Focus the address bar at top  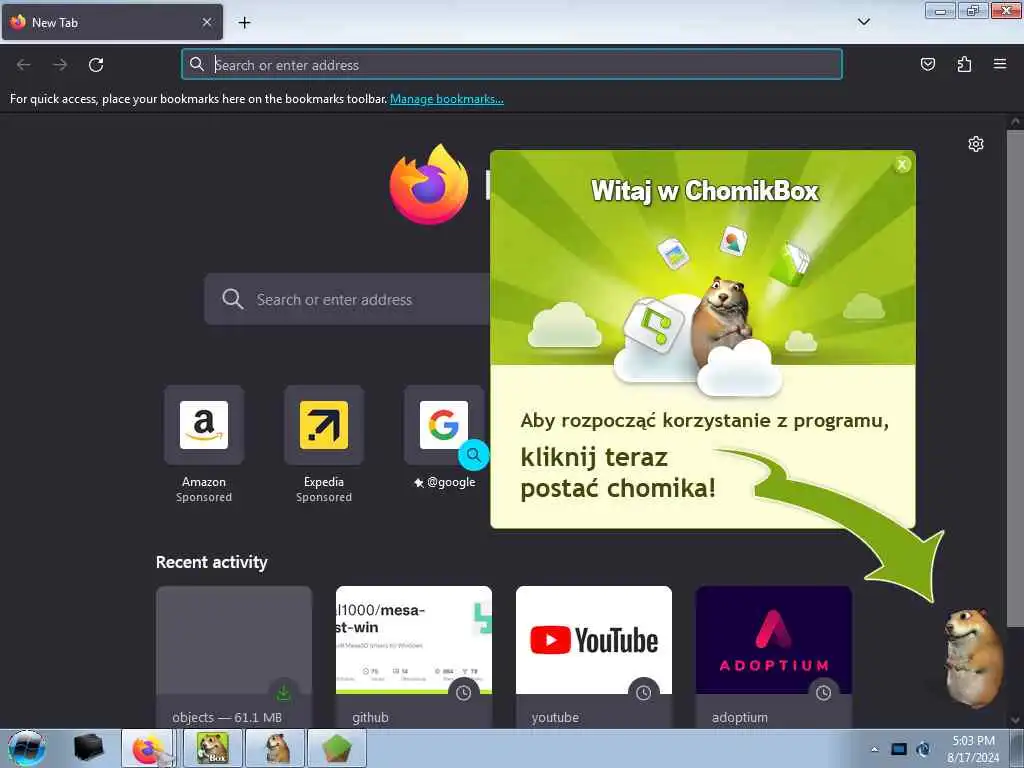point(512,64)
